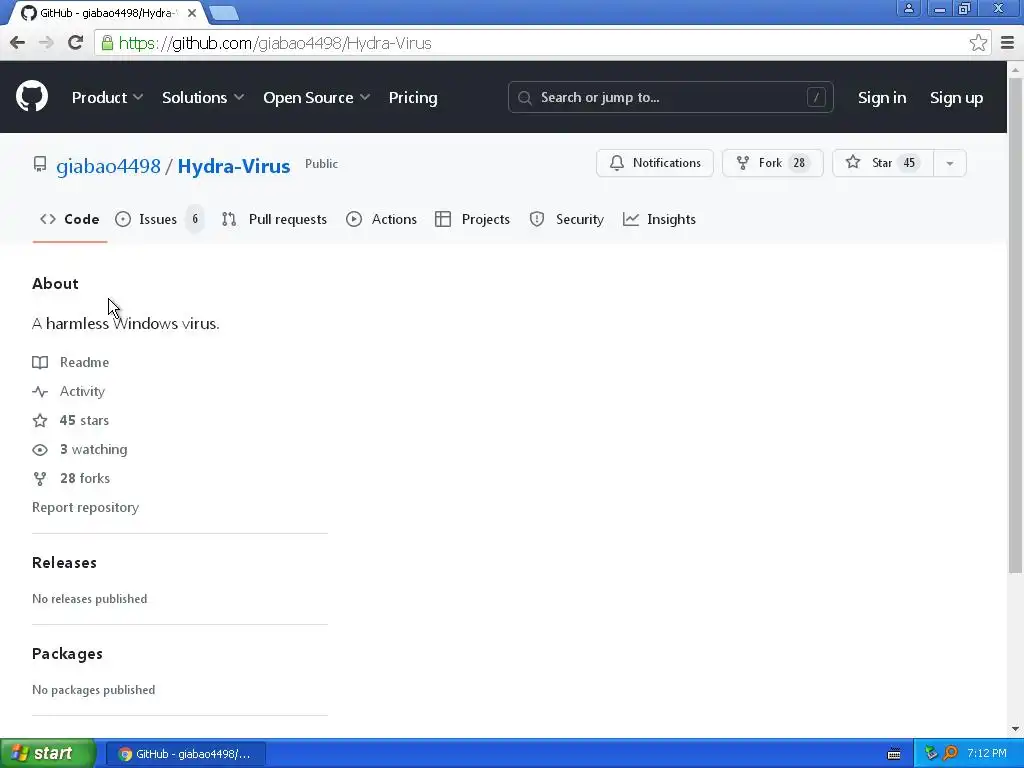Switch to the Actions tab
Viewport: 1024px width, 768px height.
click(x=381, y=219)
